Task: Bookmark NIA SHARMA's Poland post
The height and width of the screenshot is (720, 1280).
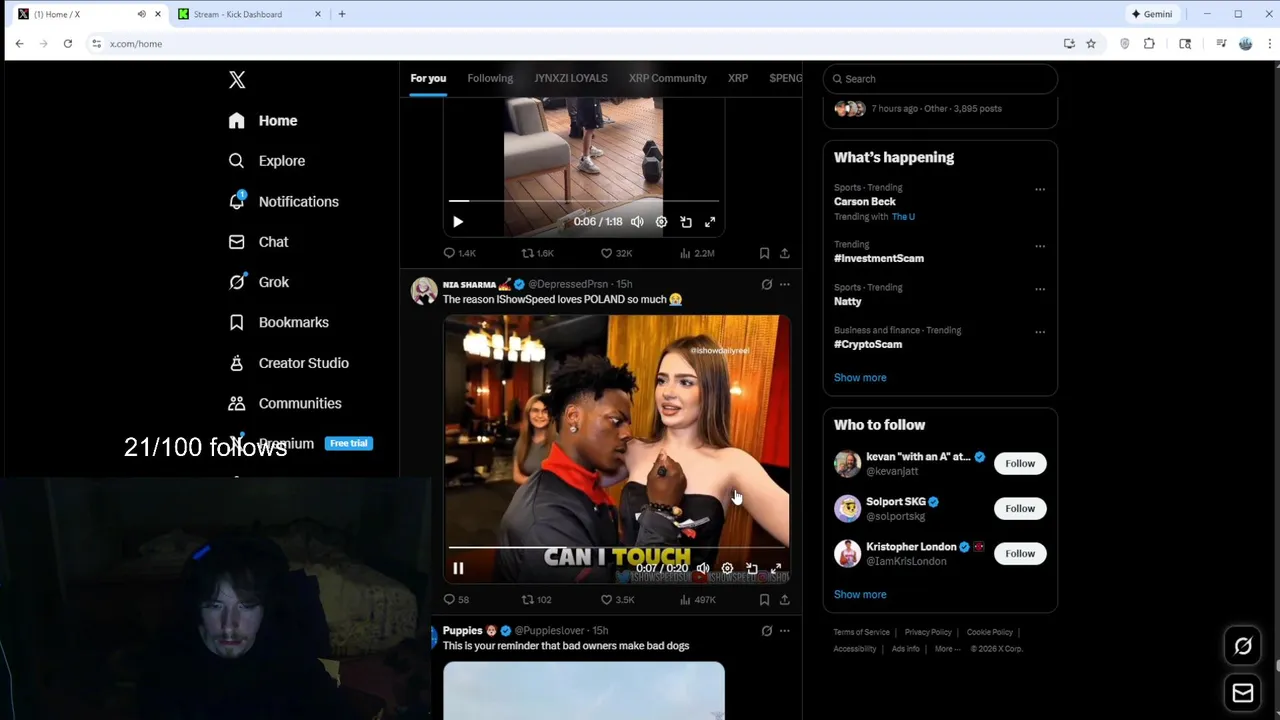Action: point(764,600)
